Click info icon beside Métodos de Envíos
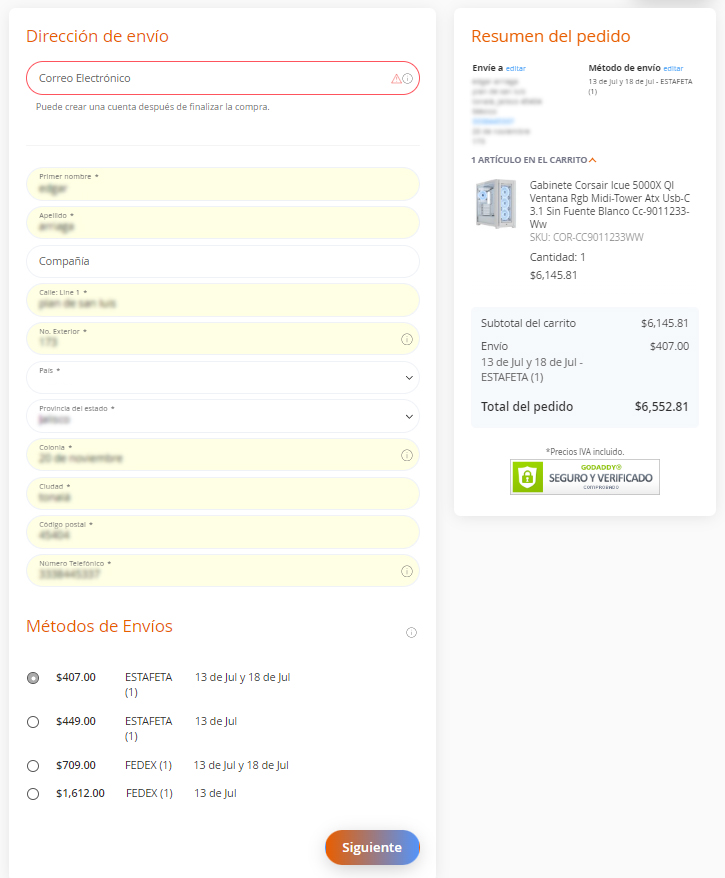The height and width of the screenshot is (878, 725). click(x=411, y=632)
